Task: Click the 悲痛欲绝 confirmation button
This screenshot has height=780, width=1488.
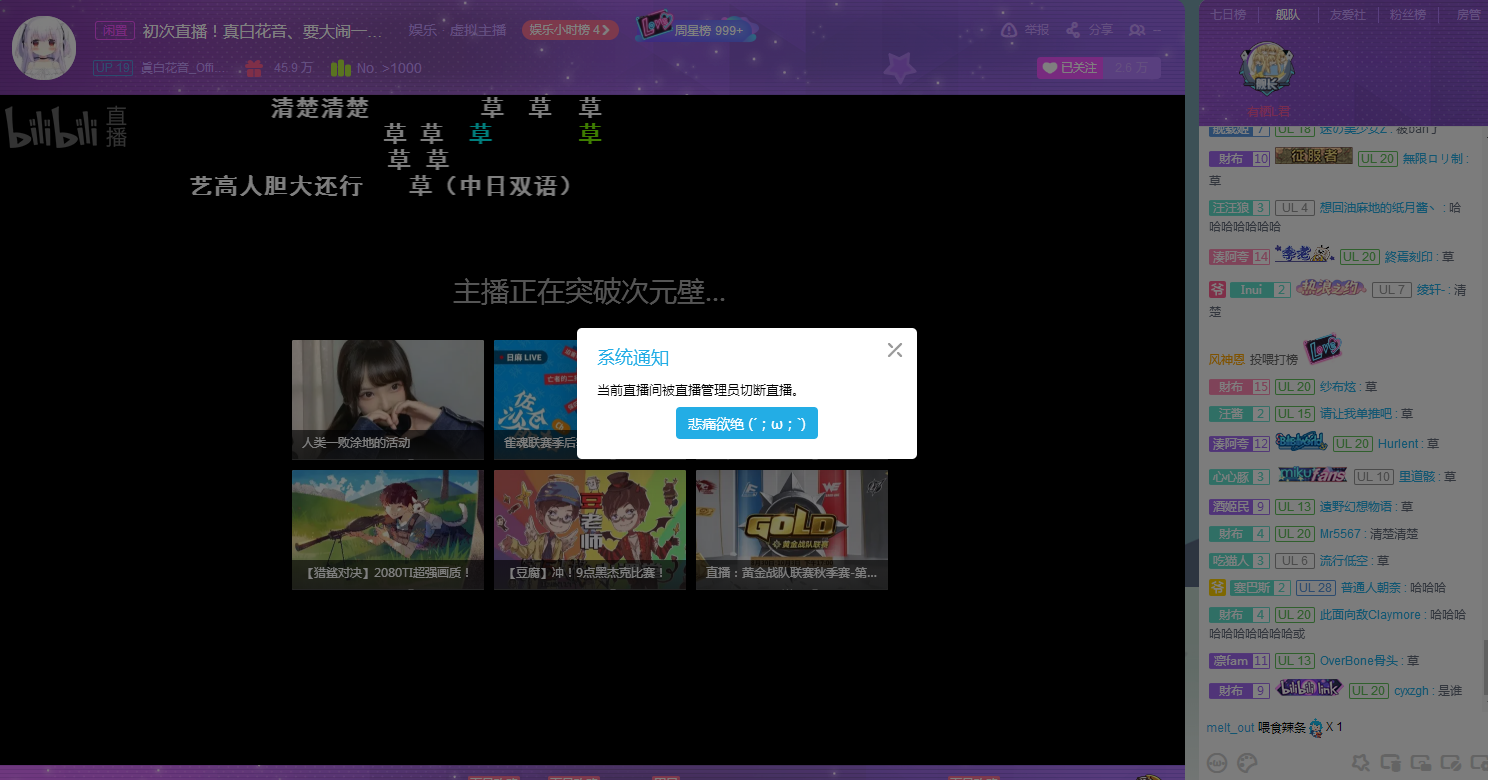Action: 746,423
